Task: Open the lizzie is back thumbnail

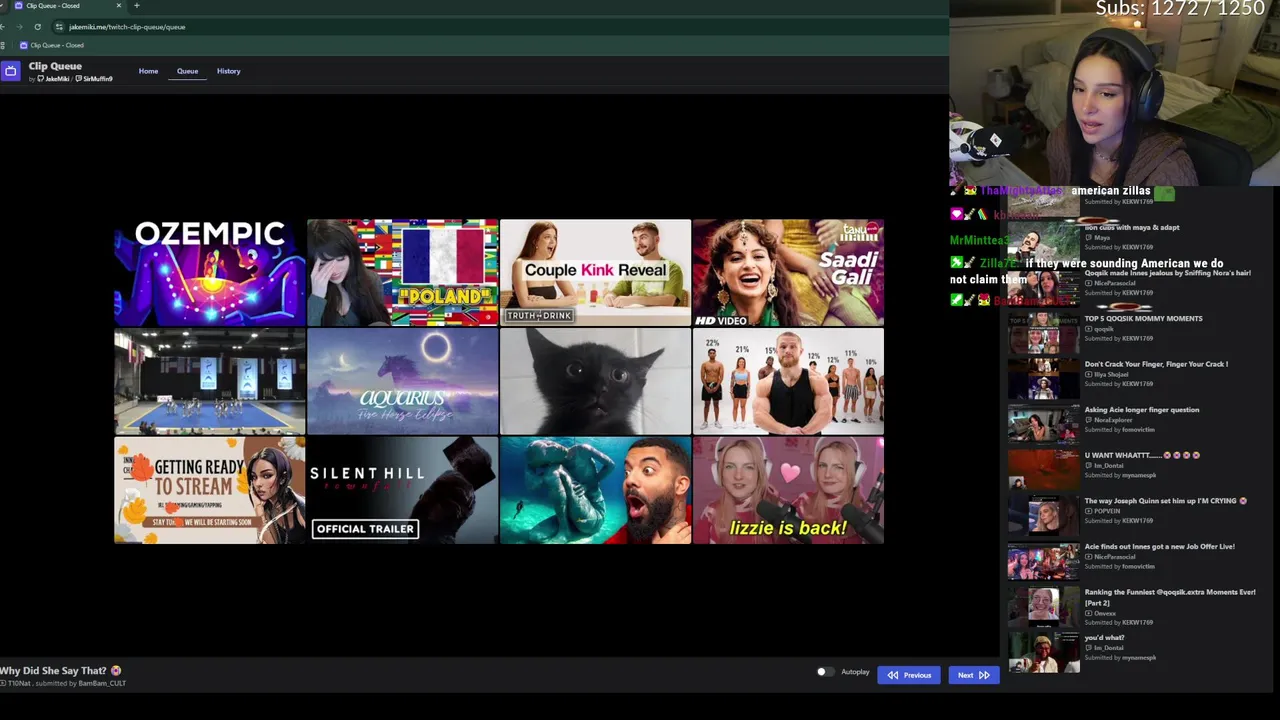Action: pos(788,490)
